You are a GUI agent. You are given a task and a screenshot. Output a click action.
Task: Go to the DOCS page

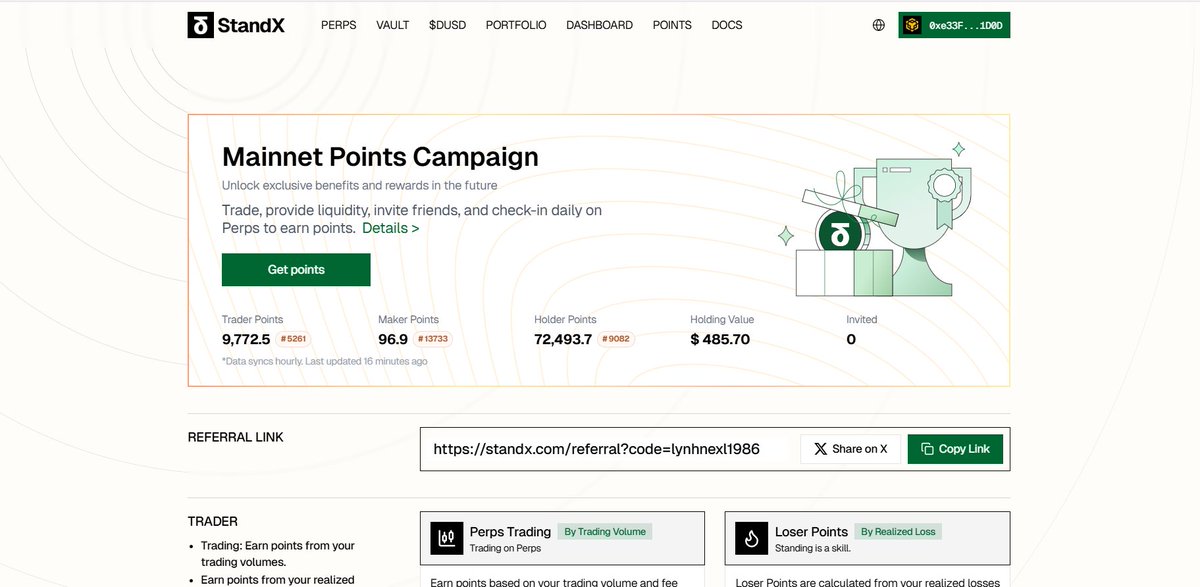click(x=727, y=24)
